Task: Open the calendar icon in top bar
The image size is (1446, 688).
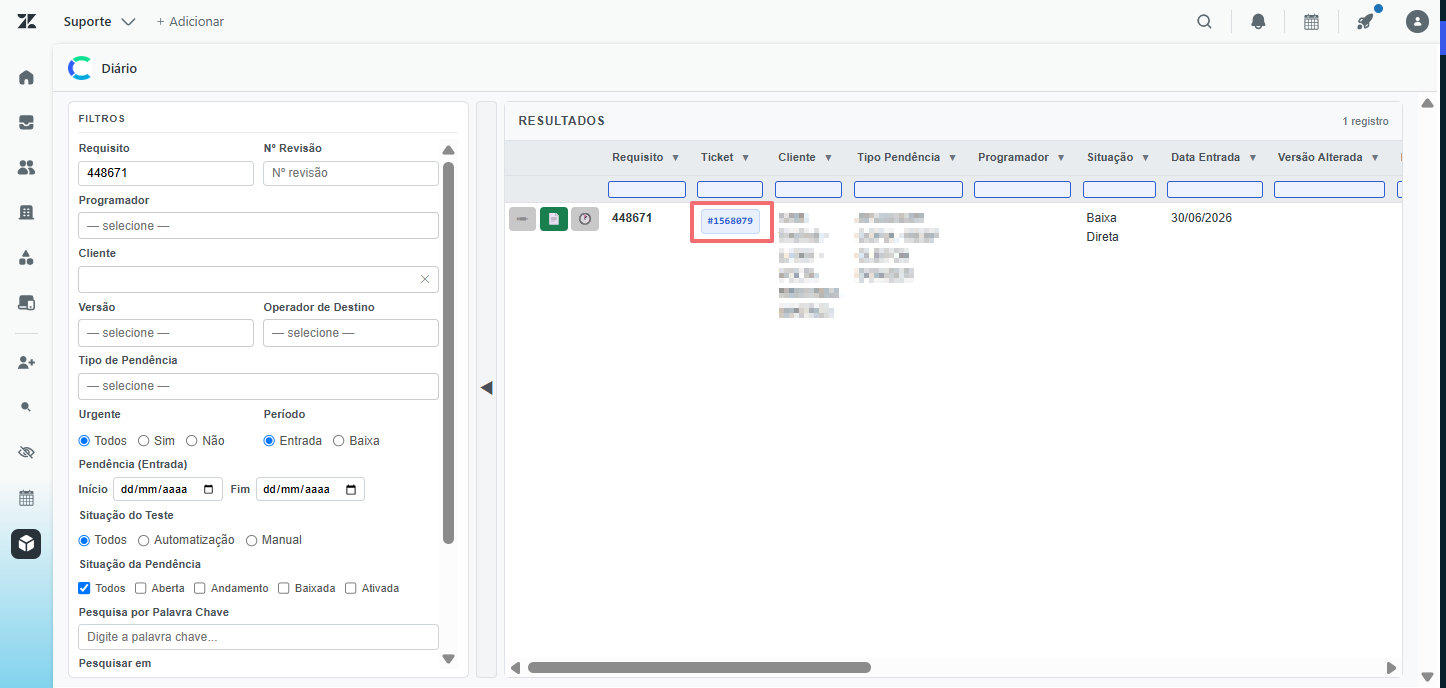Action: click(x=1311, y=21)
